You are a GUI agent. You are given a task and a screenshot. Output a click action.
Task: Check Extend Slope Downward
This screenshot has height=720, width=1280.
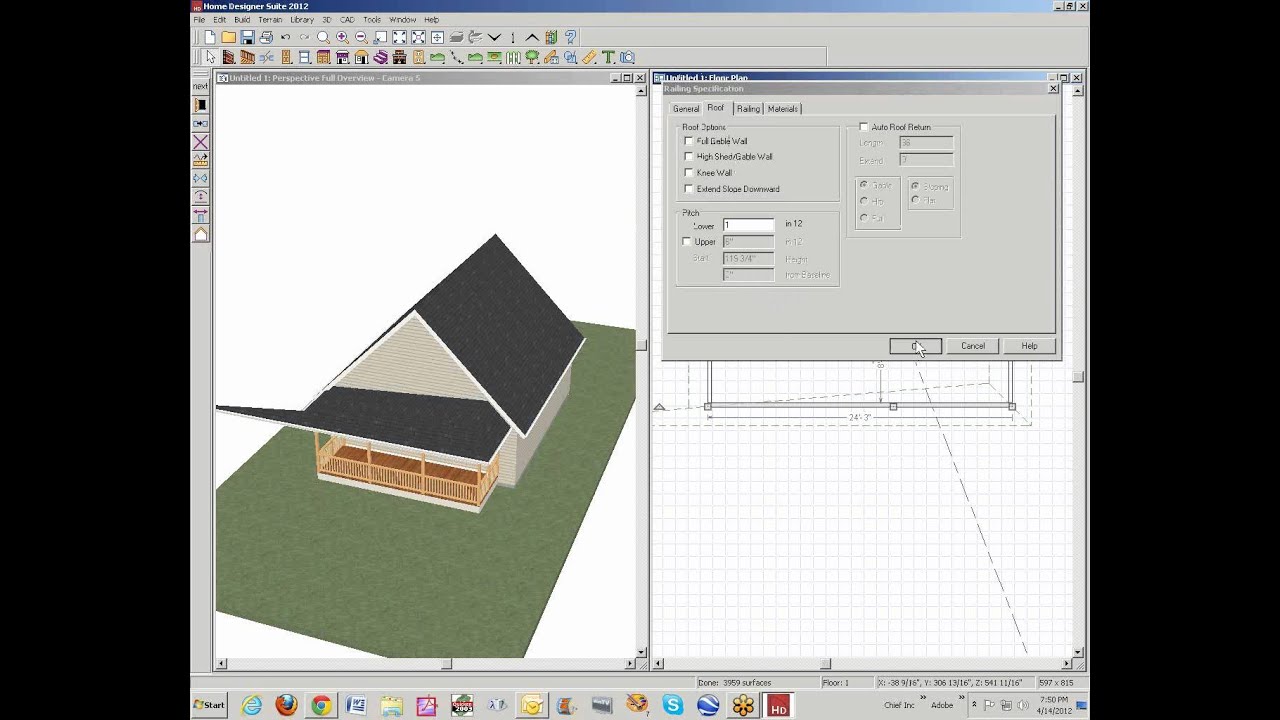coord(688,188)
